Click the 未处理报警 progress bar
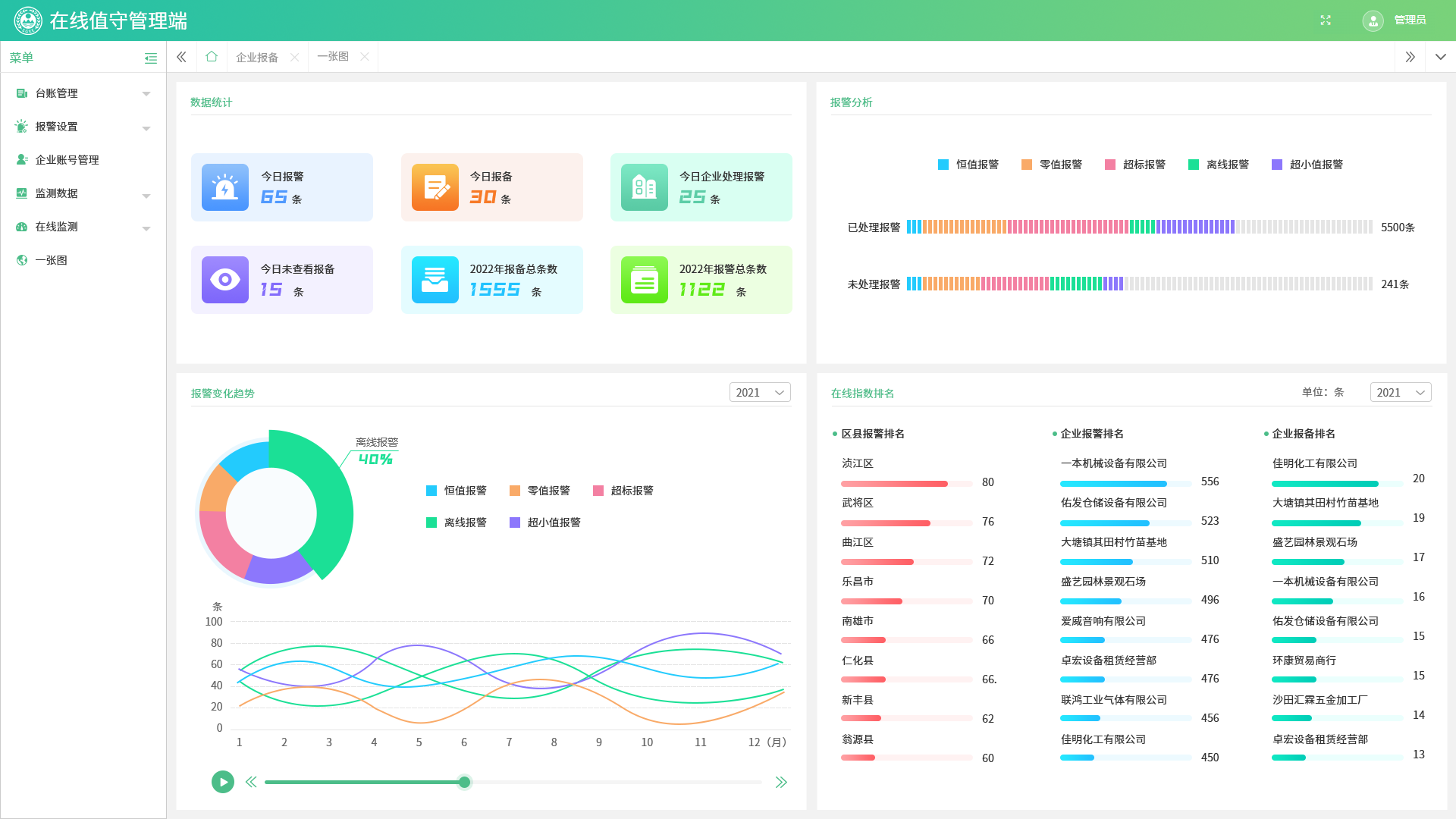The width and height of the screenshot is (1456, 819). (1140, 284)
